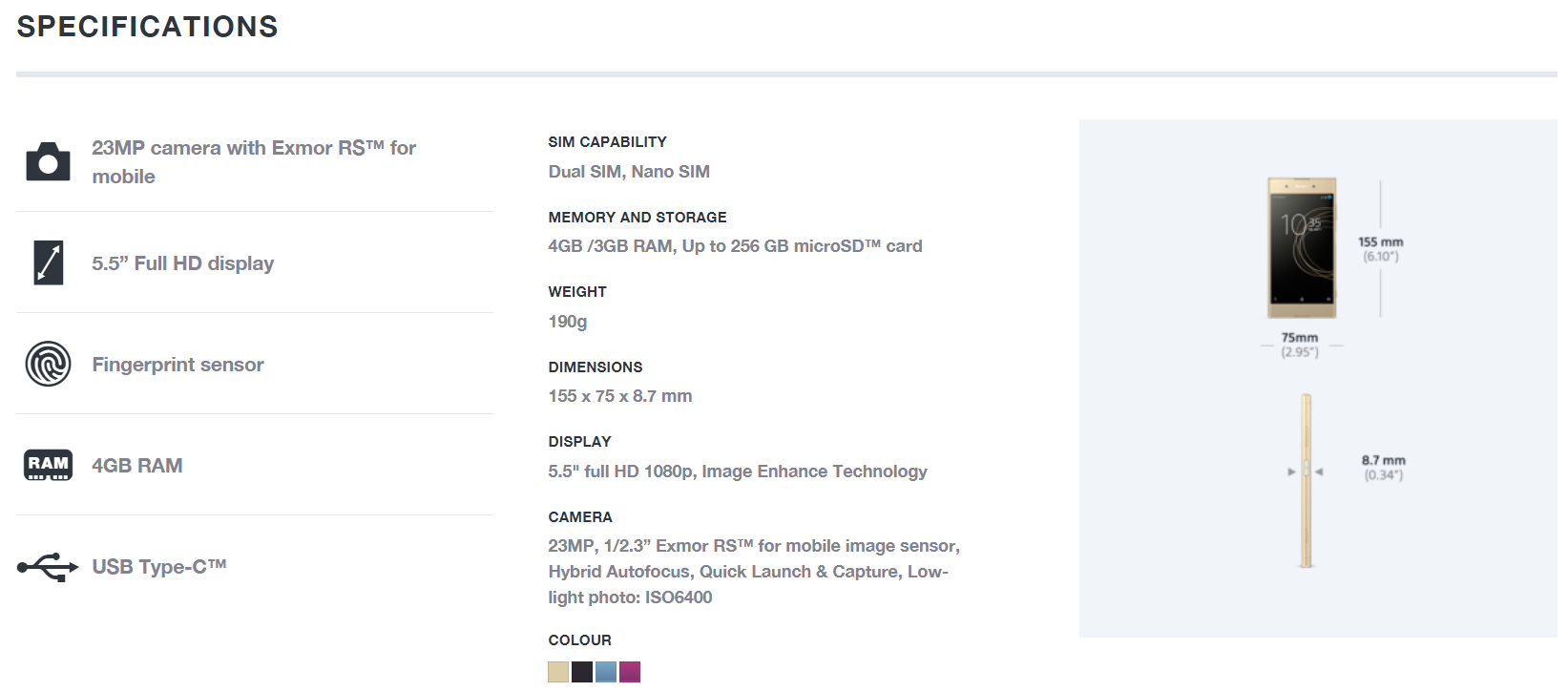1568x692 pixels.
Task: Click the camera icon
Action: [x=48, y=162]
